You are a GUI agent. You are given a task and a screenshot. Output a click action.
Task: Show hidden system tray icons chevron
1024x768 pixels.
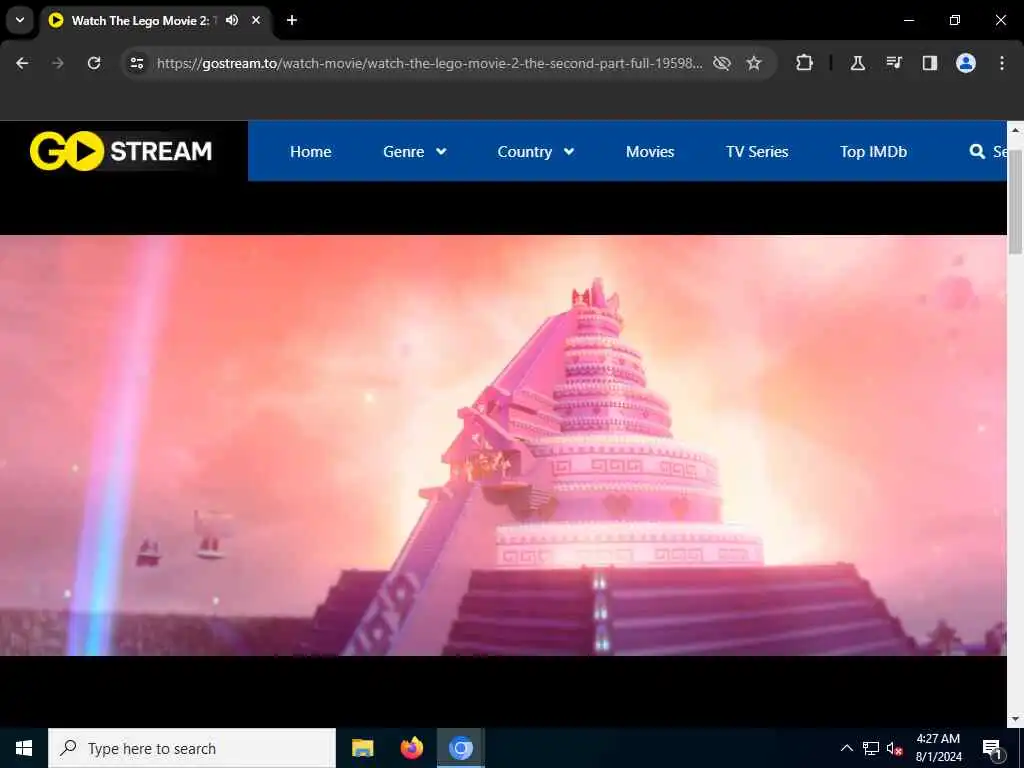846,748
